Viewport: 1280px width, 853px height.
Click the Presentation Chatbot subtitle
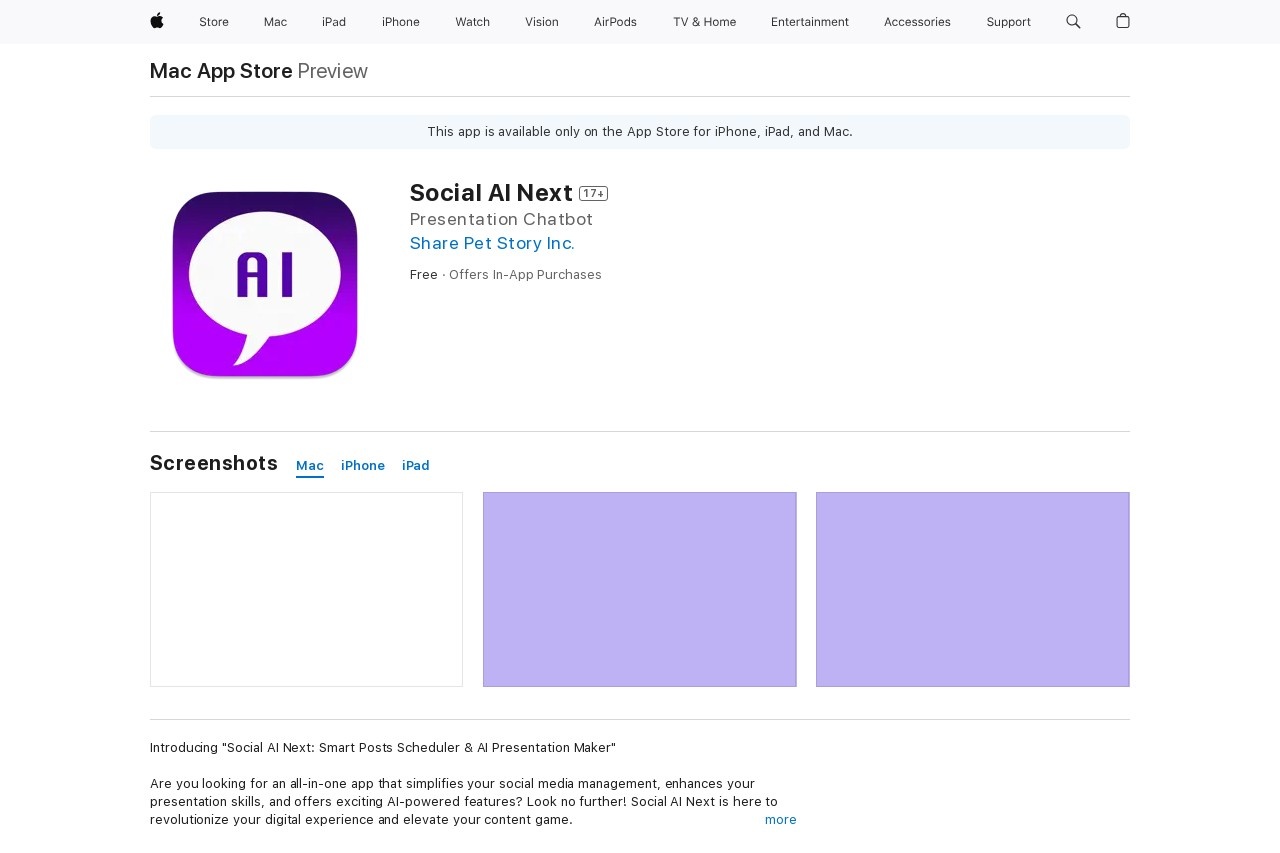point(501,219)
